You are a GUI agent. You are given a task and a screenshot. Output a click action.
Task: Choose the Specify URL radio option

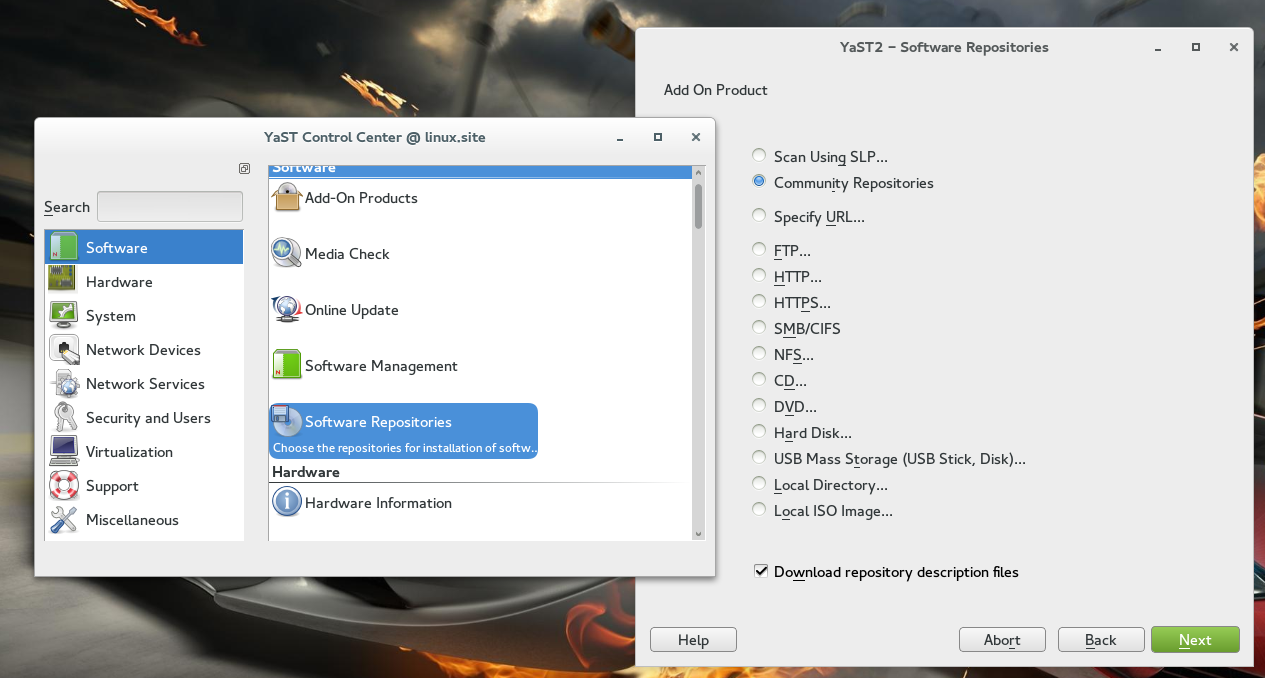point(759,215)
